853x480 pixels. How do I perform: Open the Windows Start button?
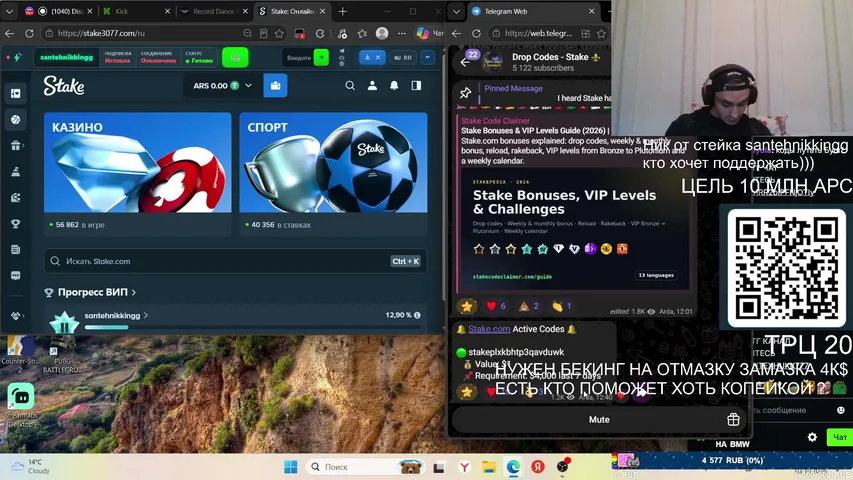click(x=291, y=466)
